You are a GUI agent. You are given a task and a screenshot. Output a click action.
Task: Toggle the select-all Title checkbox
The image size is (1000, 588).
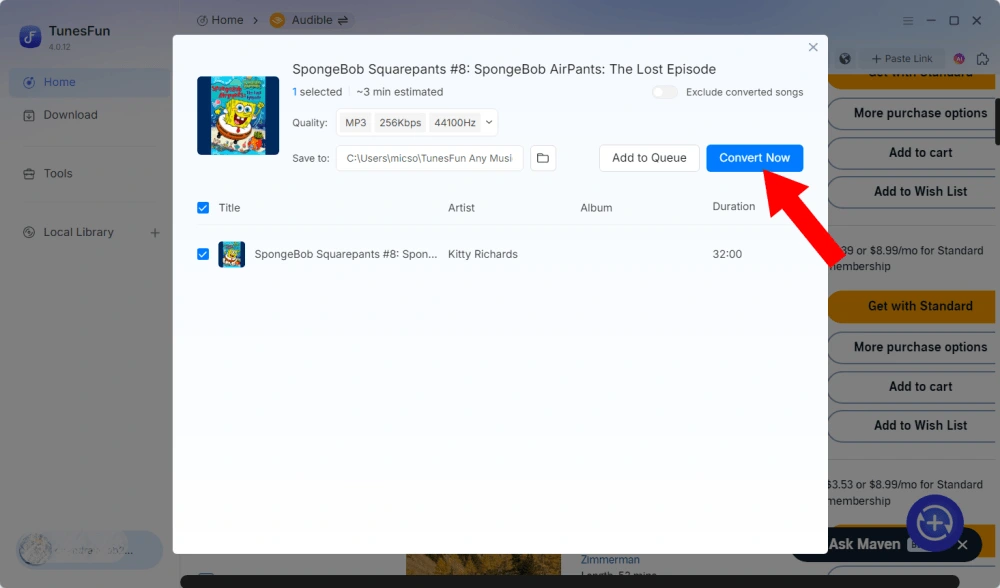(x=203, y=208)
